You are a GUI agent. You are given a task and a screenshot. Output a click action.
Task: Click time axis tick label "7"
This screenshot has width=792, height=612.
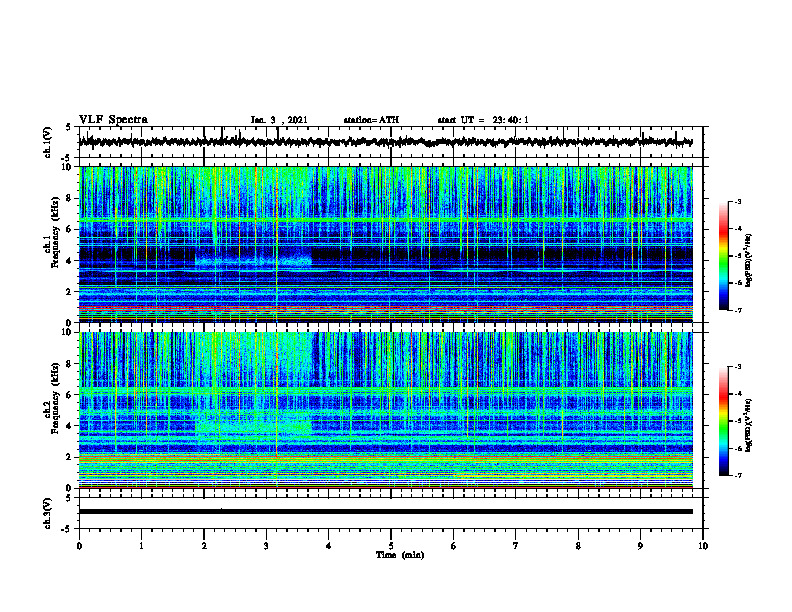pos(516,546)
